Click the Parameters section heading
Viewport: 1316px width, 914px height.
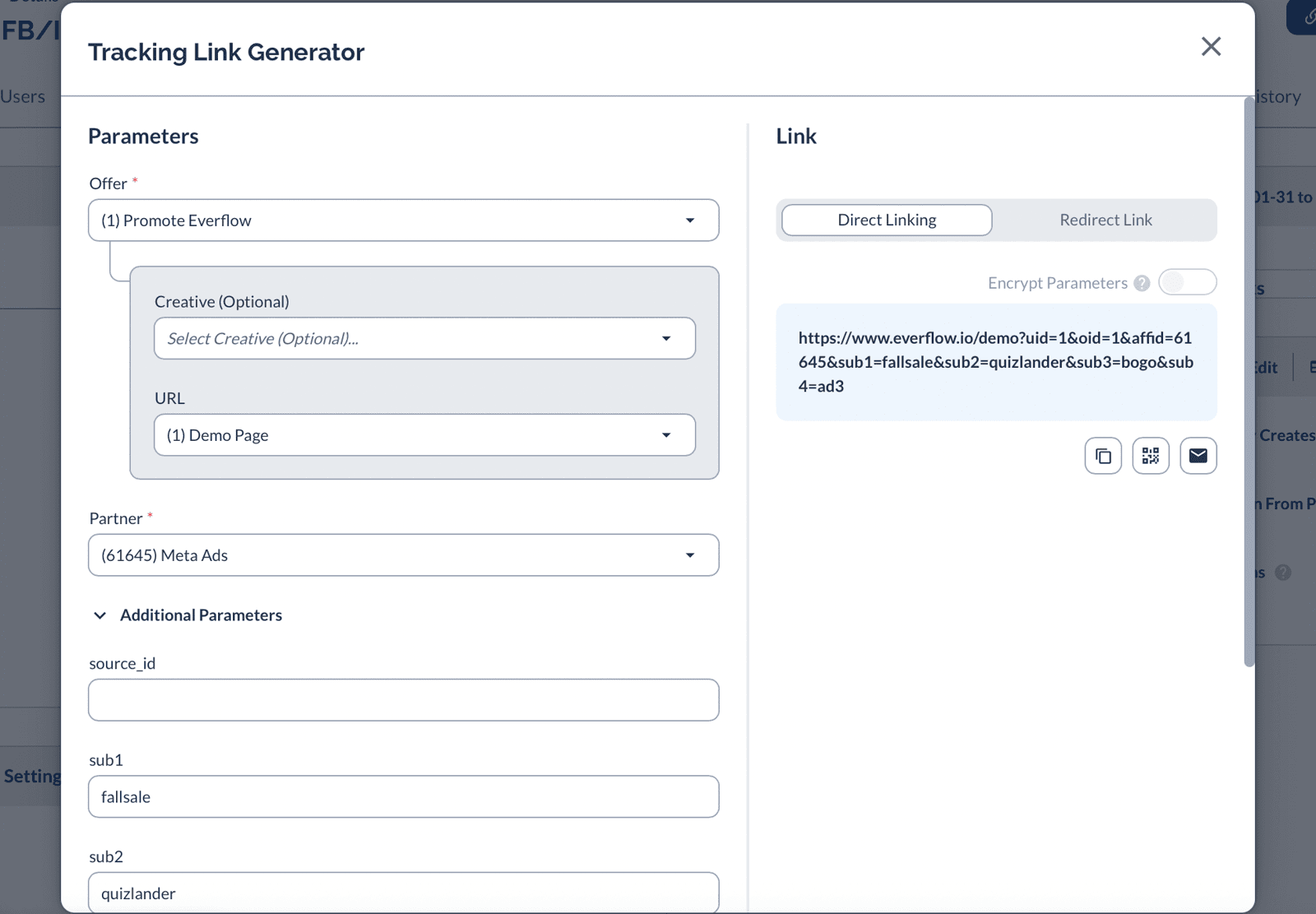(143, 137)
